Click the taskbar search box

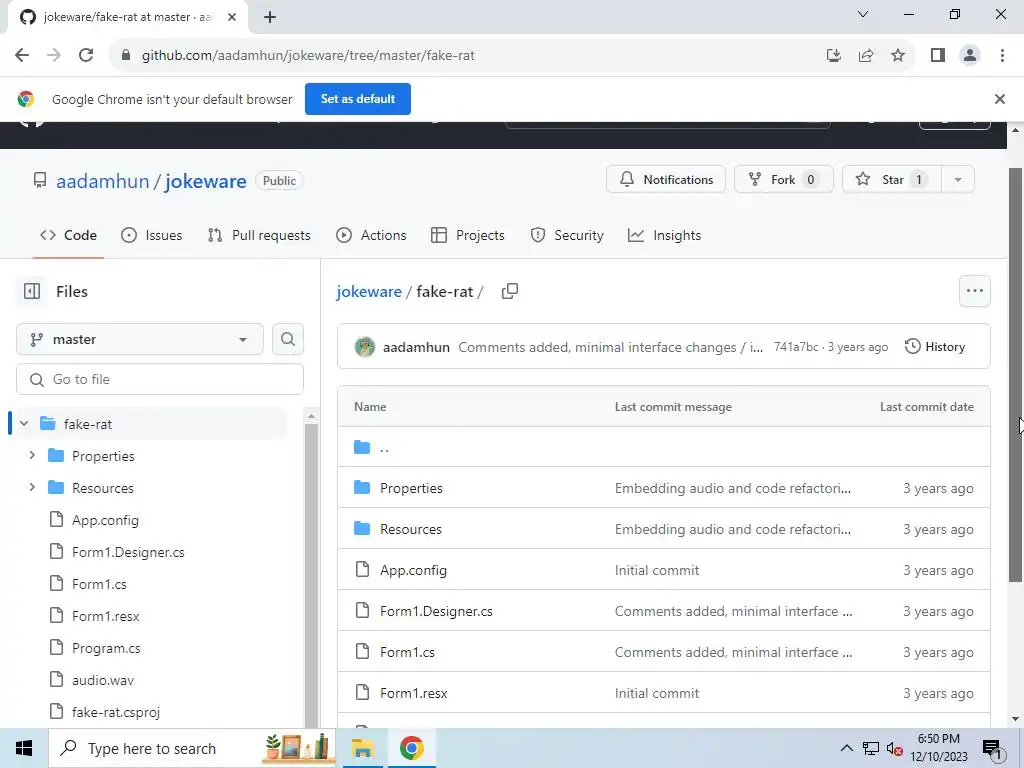(193, 748)
